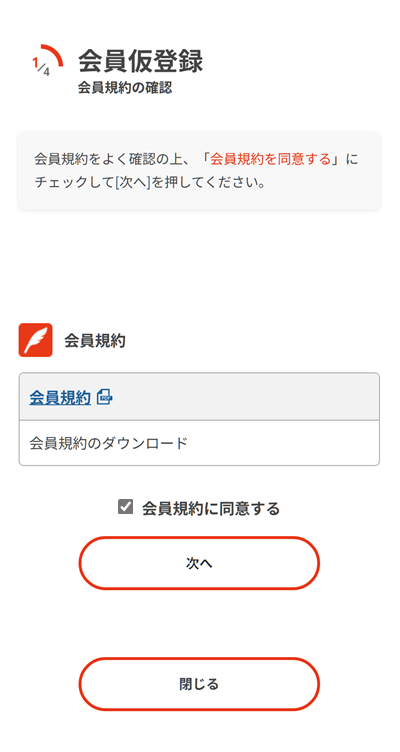The width and height of the screenshot is (400, 752).
Task: Click the 次へ button
Action: (x=199, y=563)
